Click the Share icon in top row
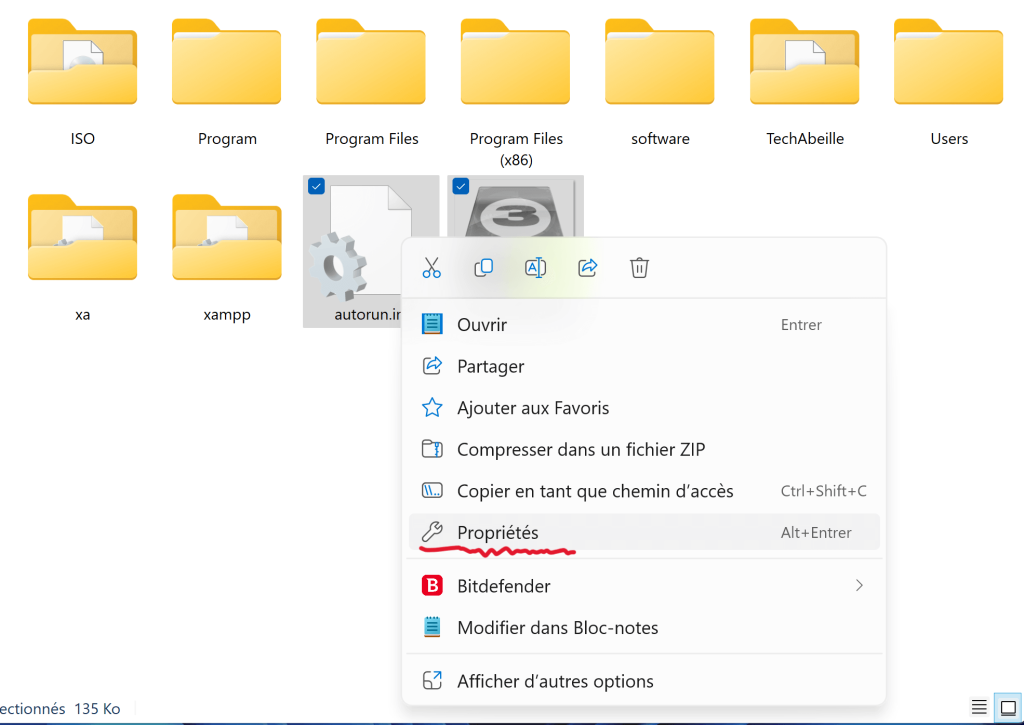The width and height of the screenshot is (1024, 725). 588,267
